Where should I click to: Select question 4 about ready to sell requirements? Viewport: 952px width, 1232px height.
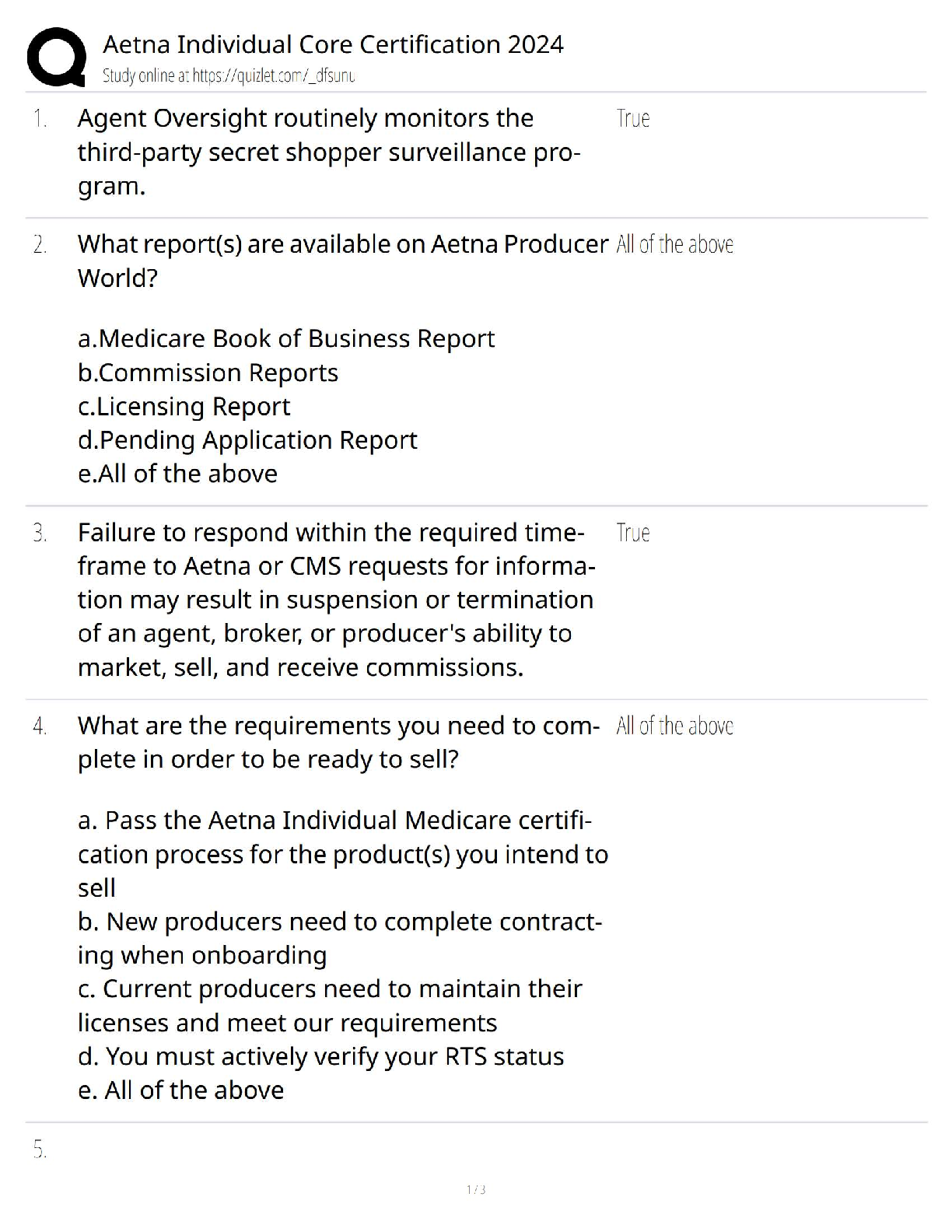click(338, 742)
